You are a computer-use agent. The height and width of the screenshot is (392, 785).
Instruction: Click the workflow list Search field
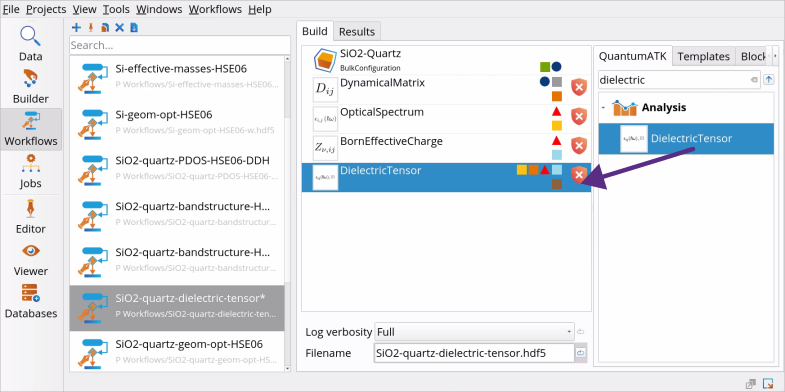[x=180, y=45]
